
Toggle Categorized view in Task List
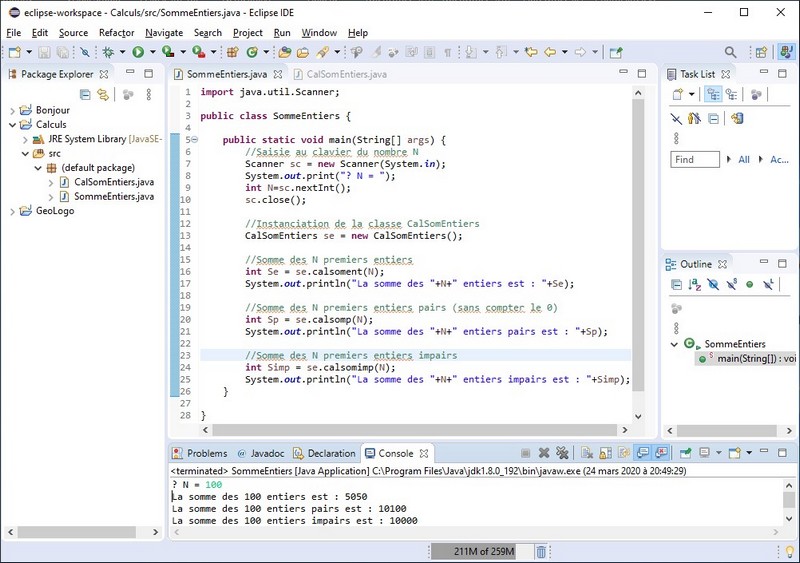(713, 94)
